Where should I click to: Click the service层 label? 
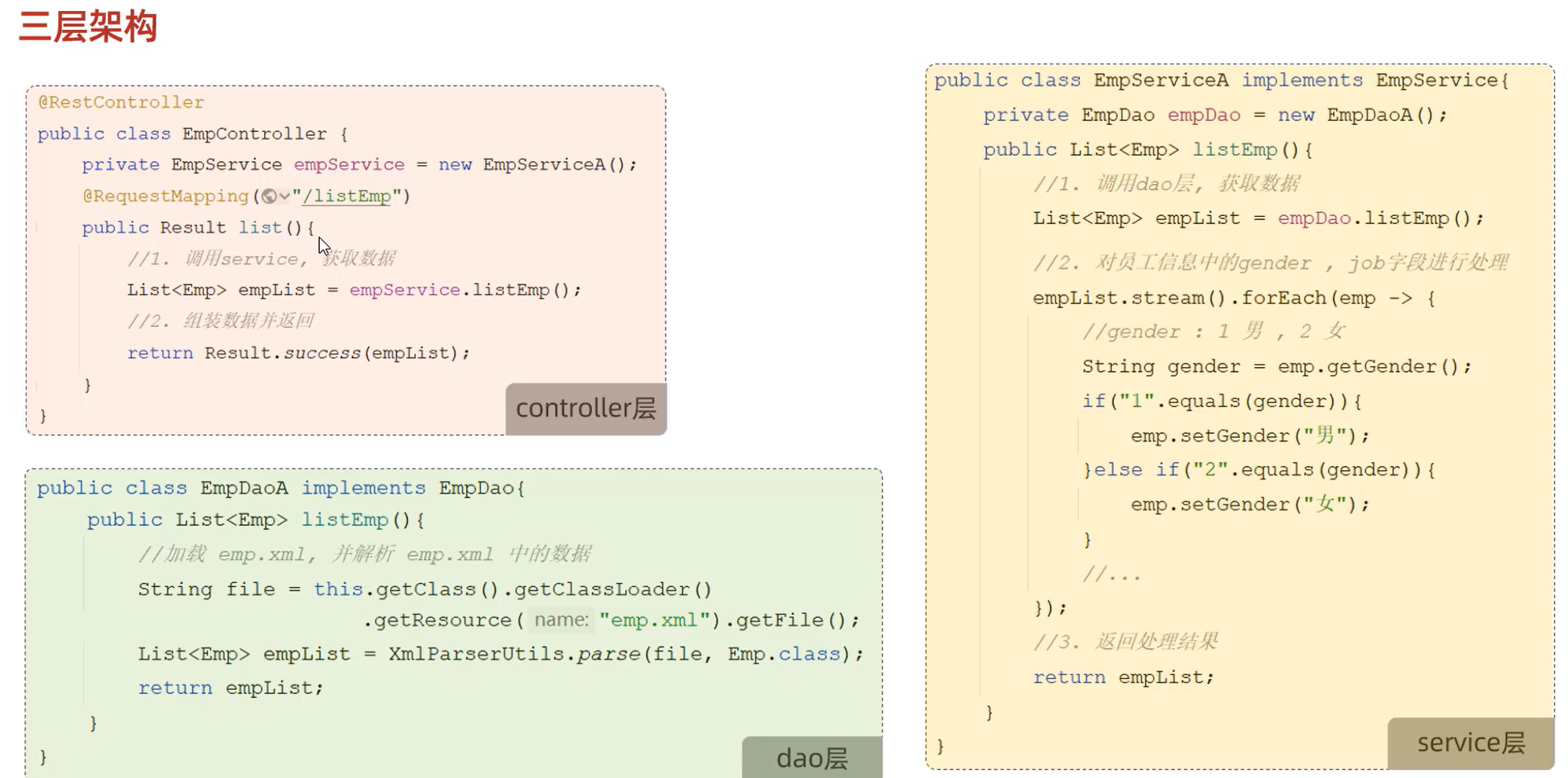pyautogui.click(x=1471, y=743)
